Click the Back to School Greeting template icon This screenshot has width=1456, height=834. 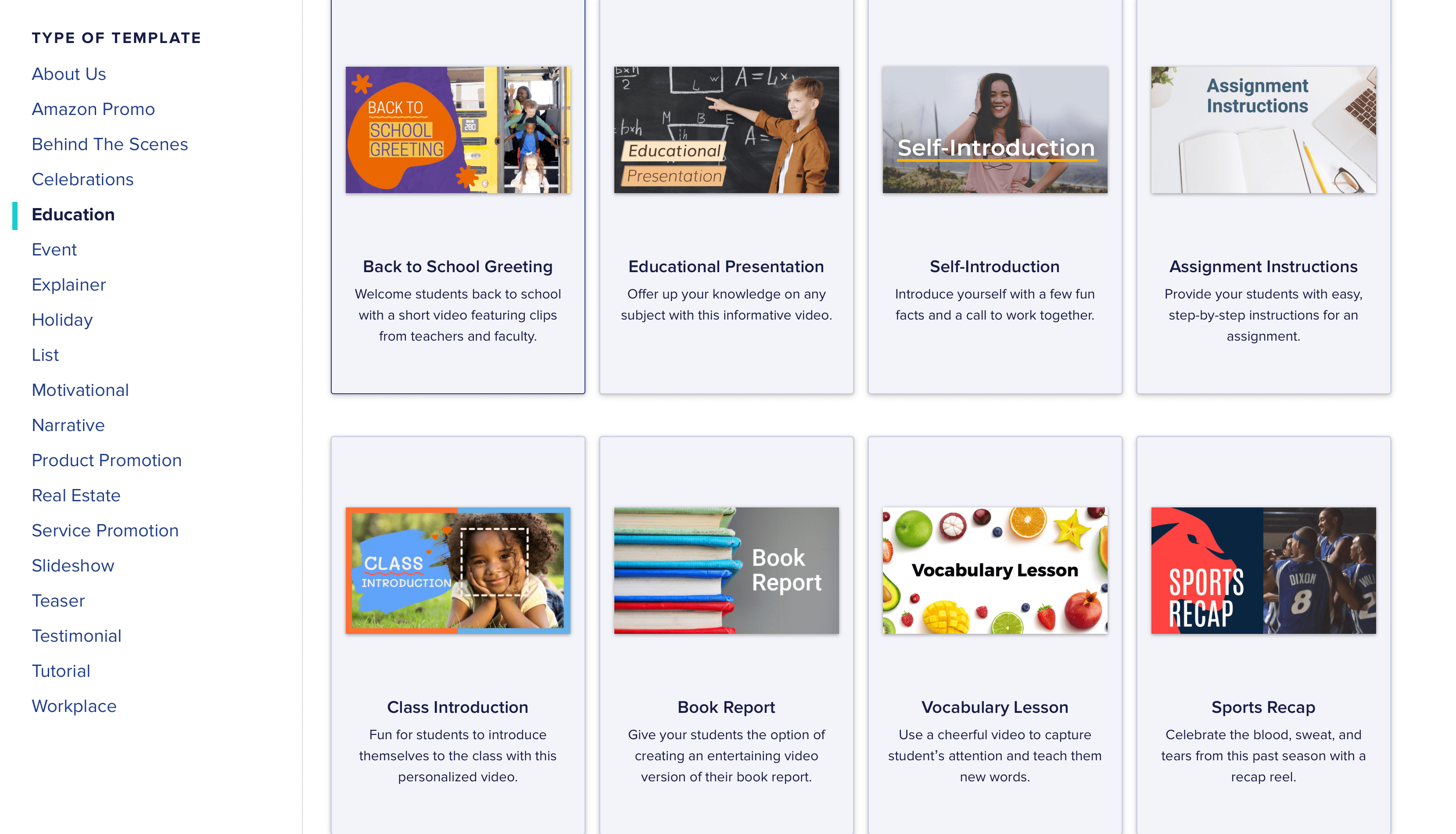pyautogui.click(x=458, y=129)
